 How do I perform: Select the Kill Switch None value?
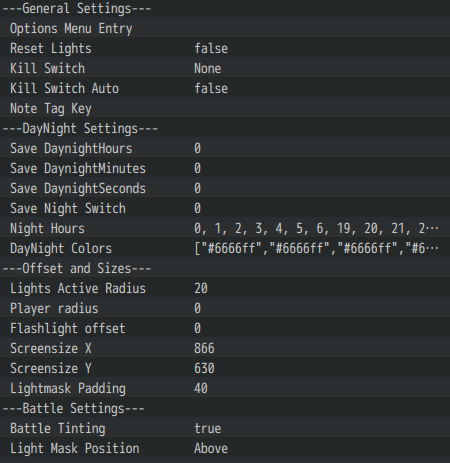coord(207,69)
